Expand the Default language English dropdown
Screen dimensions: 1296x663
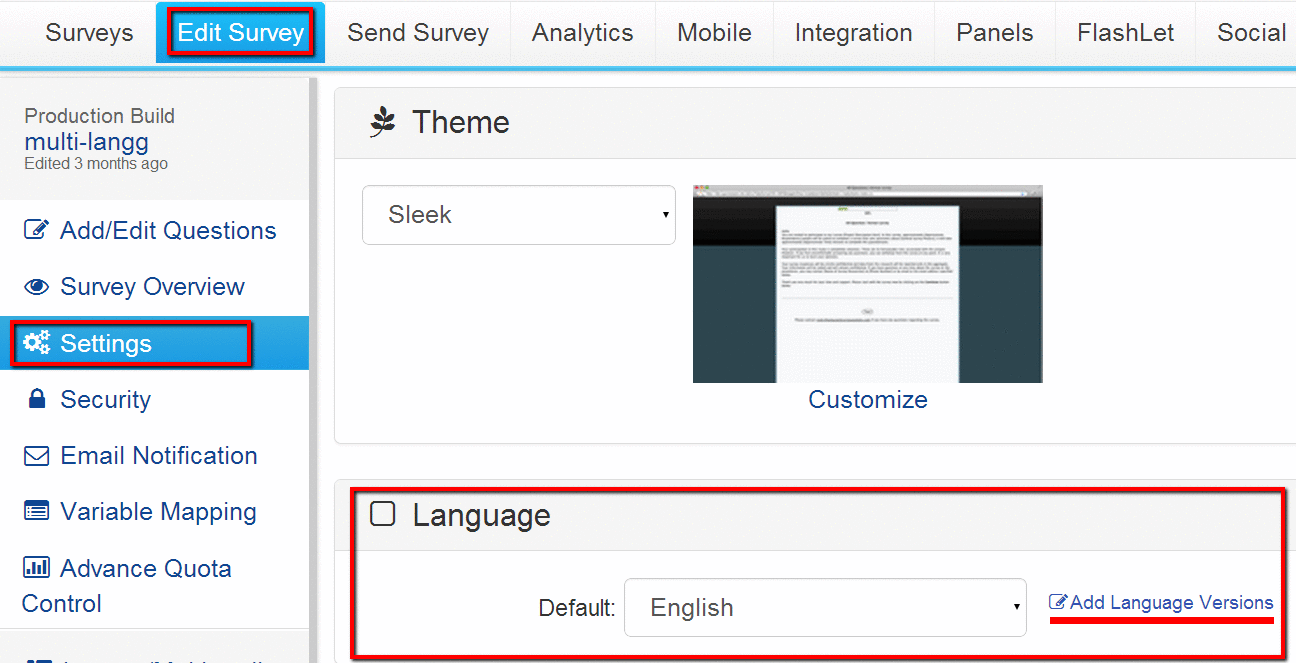[x=824, y=607]
